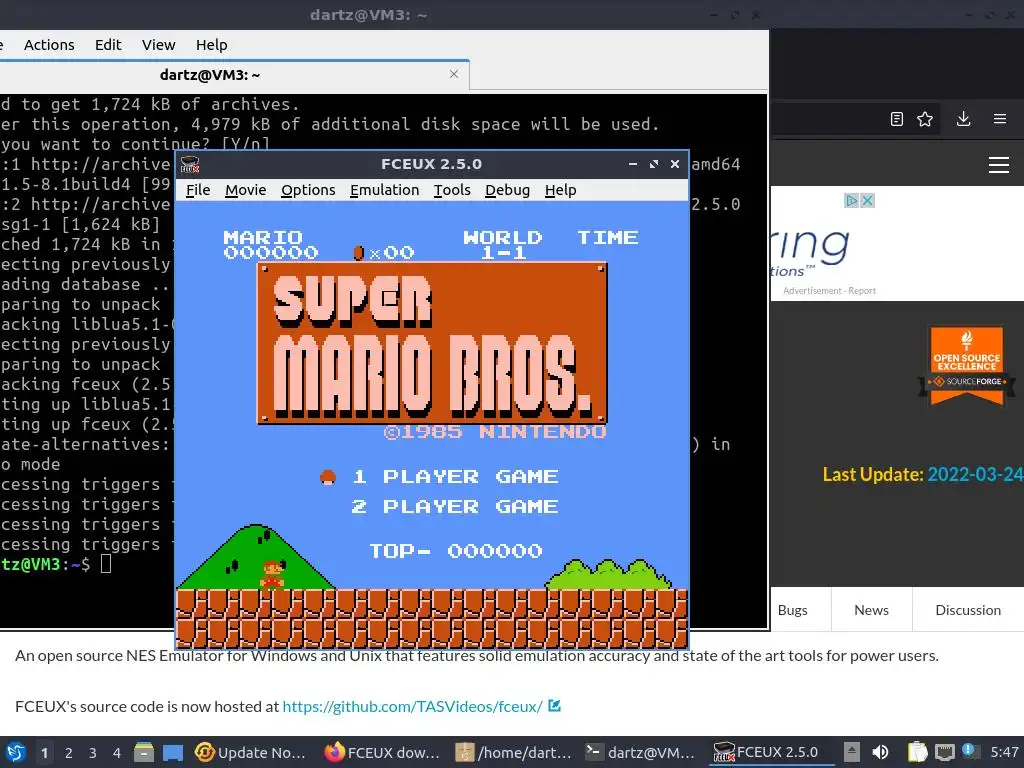Open the Tools menu in FCEUX
1024x768 pixels.
pyautogui.click(x=452, y=190)
